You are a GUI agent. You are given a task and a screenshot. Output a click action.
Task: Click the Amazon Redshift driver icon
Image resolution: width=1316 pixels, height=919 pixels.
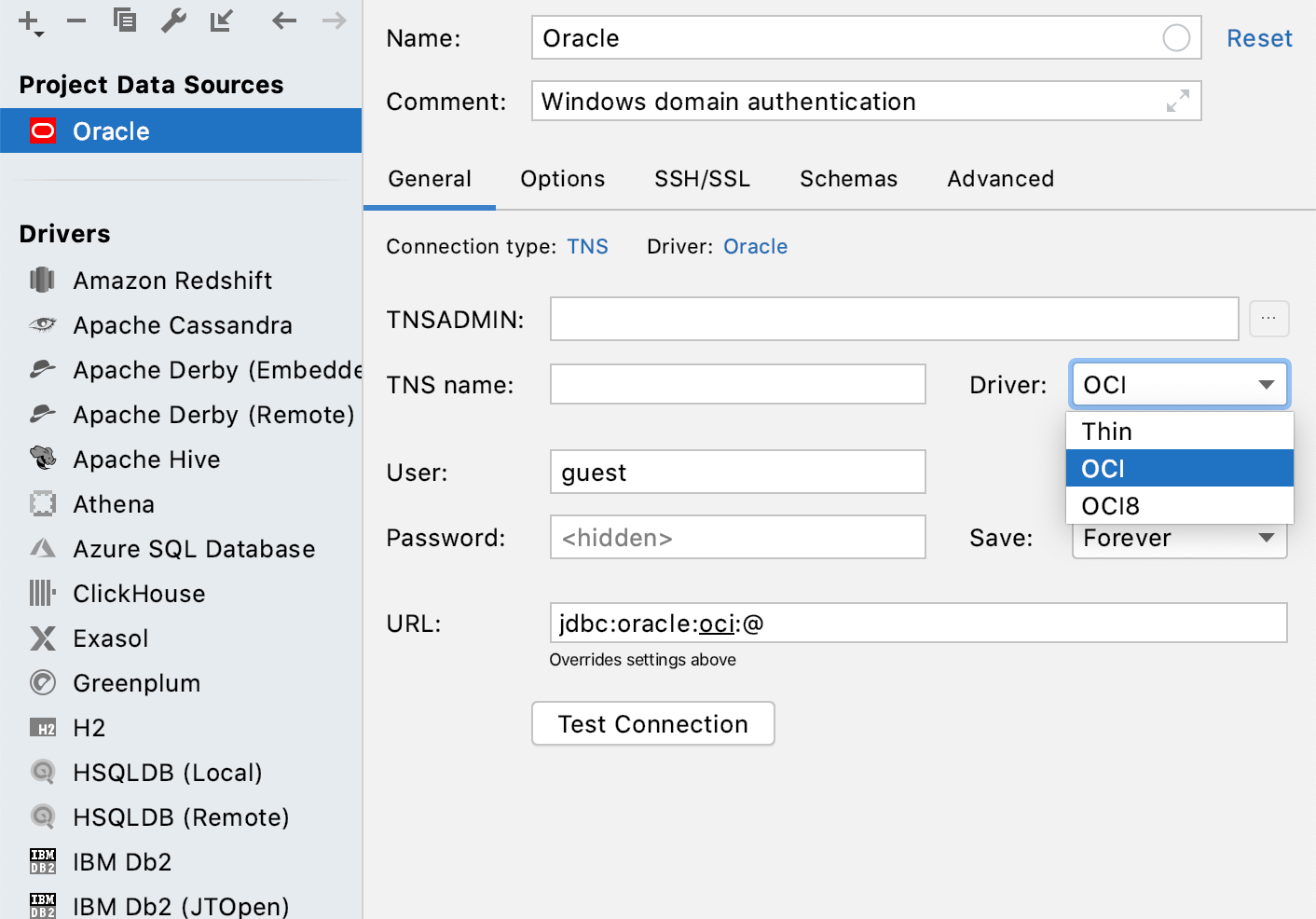(43, 280)
